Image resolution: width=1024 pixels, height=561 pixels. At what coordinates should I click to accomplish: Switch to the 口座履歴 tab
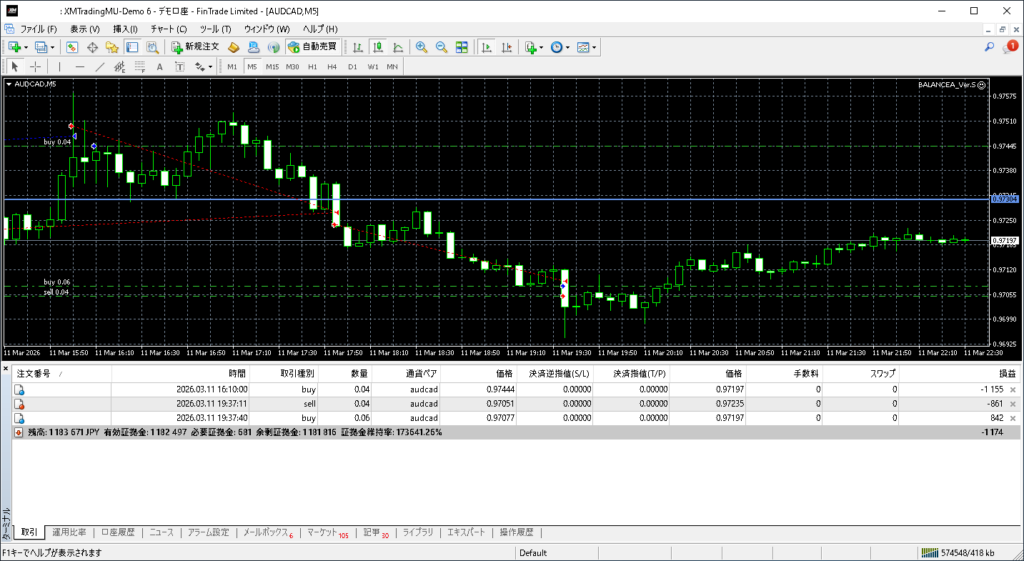[x=117, y=532]
